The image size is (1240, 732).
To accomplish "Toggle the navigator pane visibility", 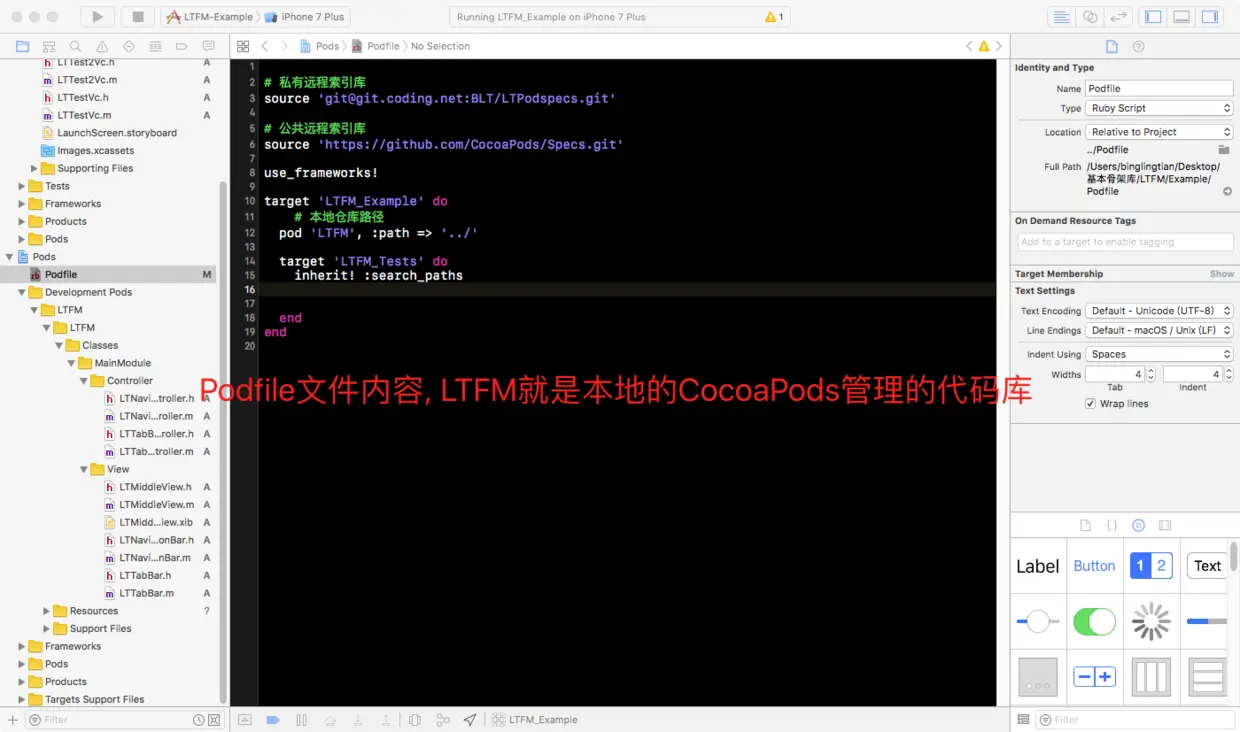I will coord(1153,17).
